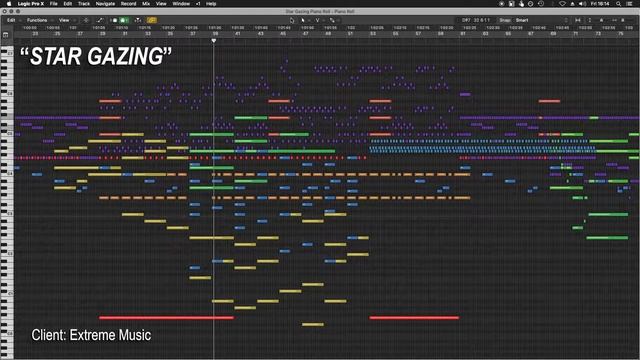The width and height of the screenshot is (640, 360).
Task: Show global tracks using left ruler icon
Action: [x=5, y=35]
